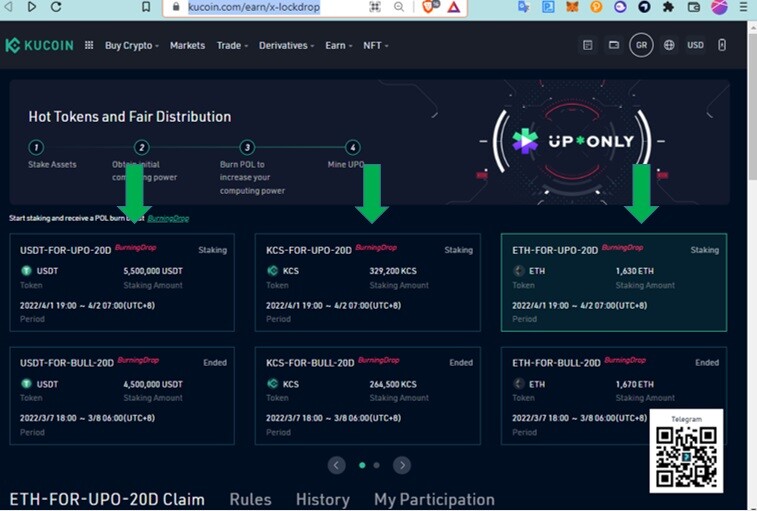Click the '4,500,000 USDT' staking amount

[x=153, y=384]
